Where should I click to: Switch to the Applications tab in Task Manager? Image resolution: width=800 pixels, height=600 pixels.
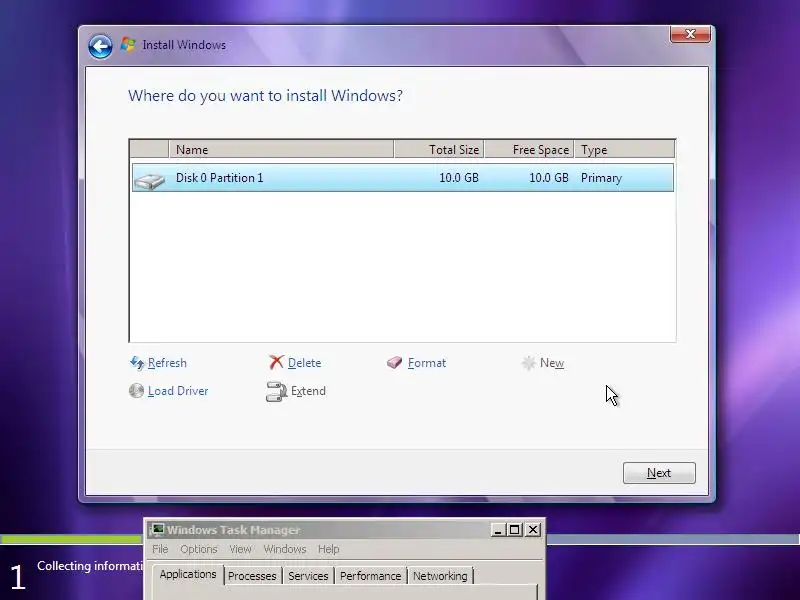tap(188, 574)
